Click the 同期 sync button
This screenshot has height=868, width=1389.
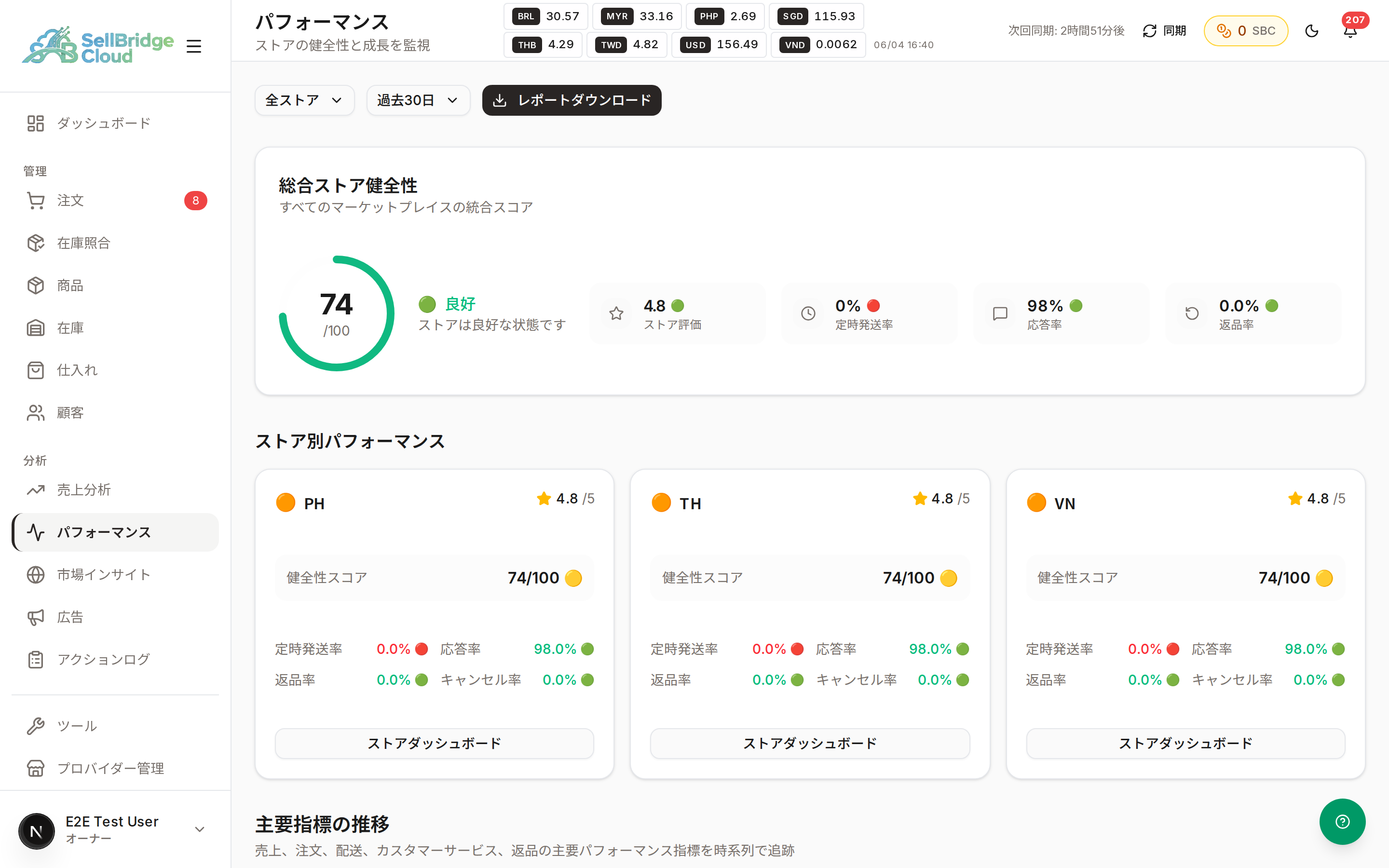pos(1164,31)
